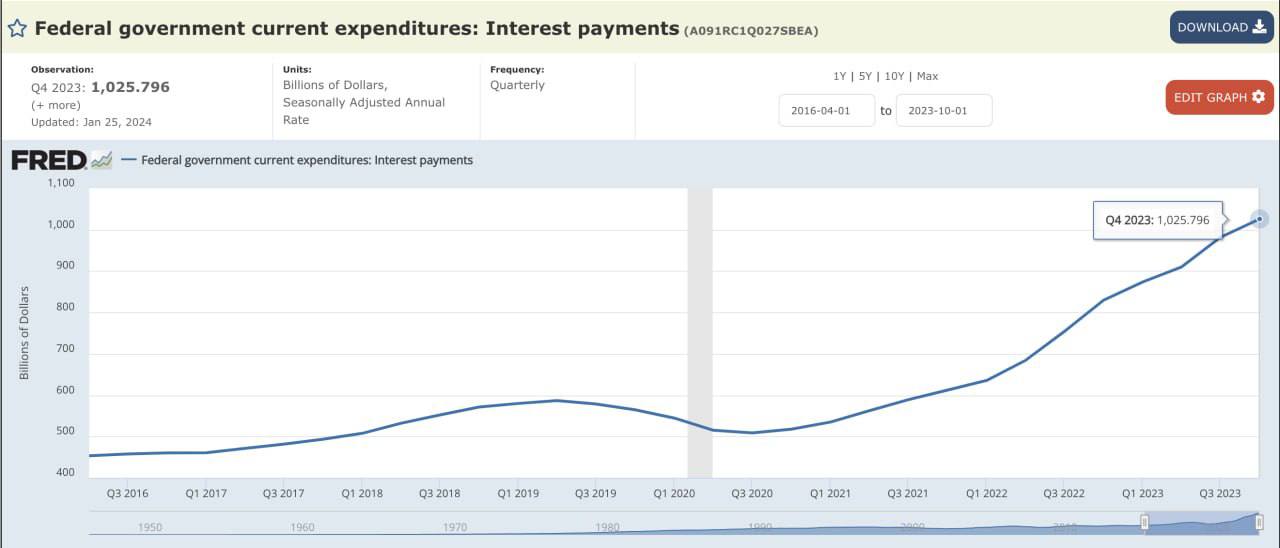Image resolution: width=1280 pixels, height=548 pixels.
Task: Click the blue legend line swatch
Action: point(128,160)
